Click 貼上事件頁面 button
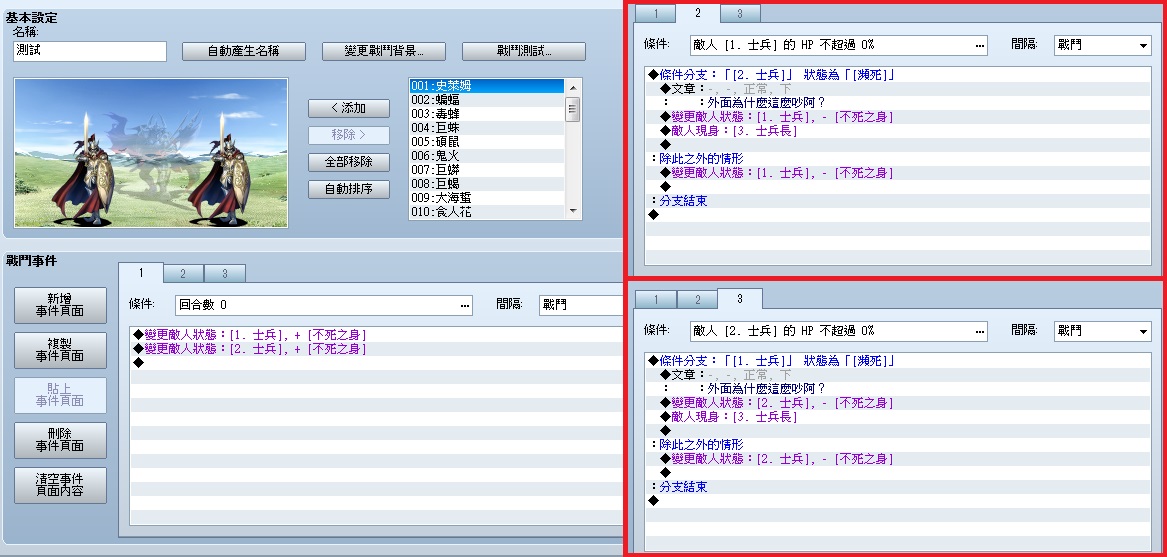1167x557 pixels. 60,395
